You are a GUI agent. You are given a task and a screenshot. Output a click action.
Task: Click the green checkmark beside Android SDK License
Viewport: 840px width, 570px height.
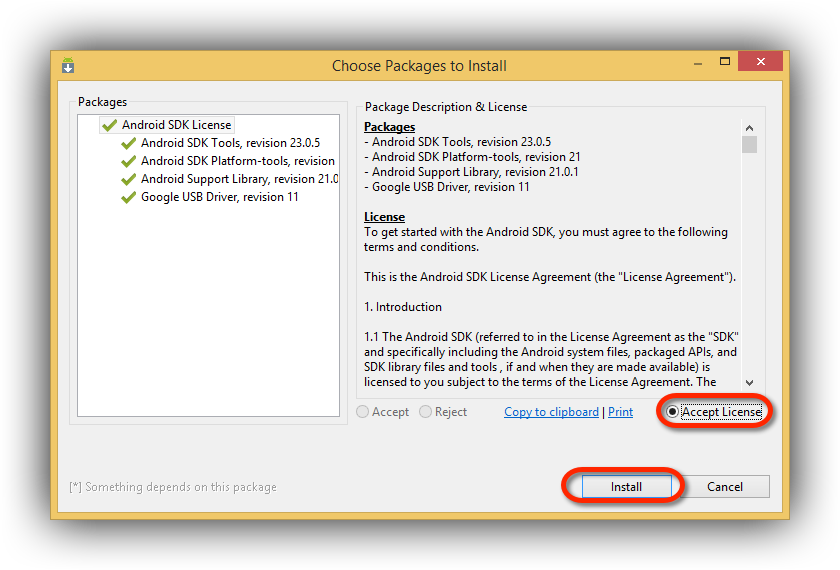(109, 125)
